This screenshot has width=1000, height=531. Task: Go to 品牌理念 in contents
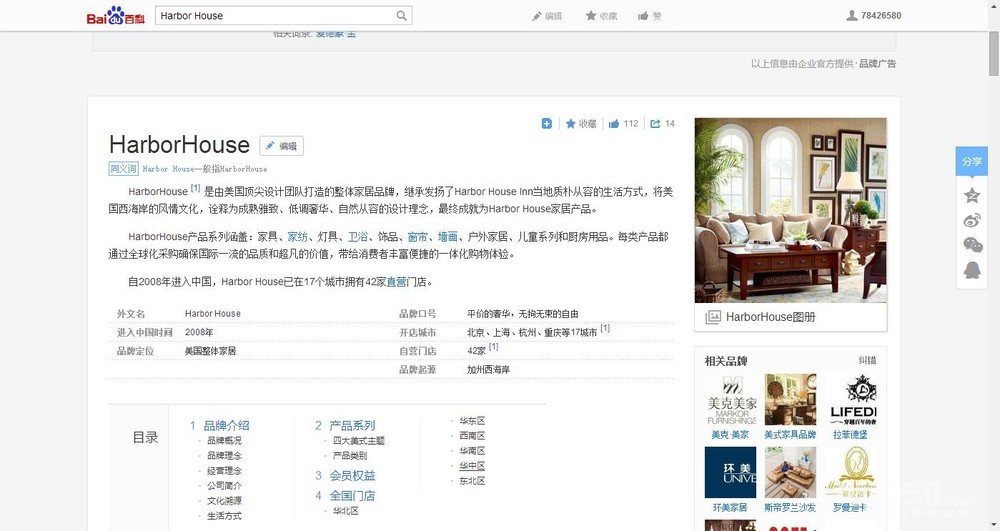224,456
